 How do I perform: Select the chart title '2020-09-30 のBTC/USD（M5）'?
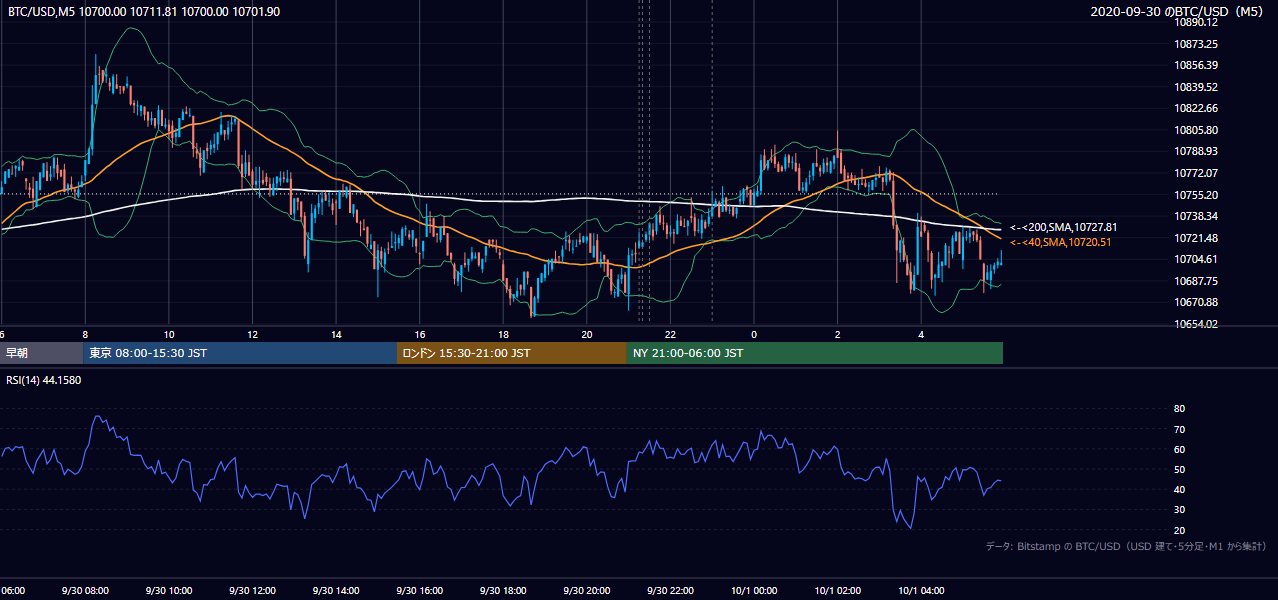[1177, 11]
